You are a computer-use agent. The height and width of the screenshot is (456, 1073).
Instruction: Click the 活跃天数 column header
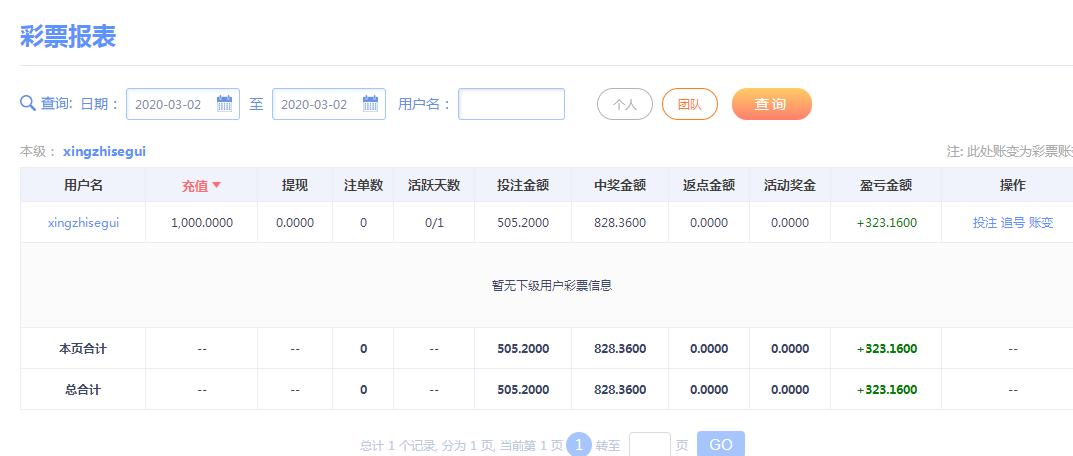coord(434,185)
